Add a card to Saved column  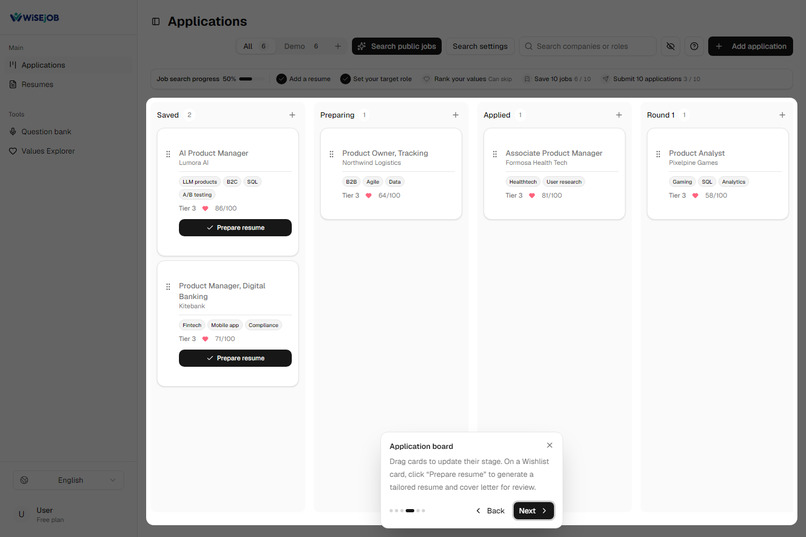coord(292,115)
